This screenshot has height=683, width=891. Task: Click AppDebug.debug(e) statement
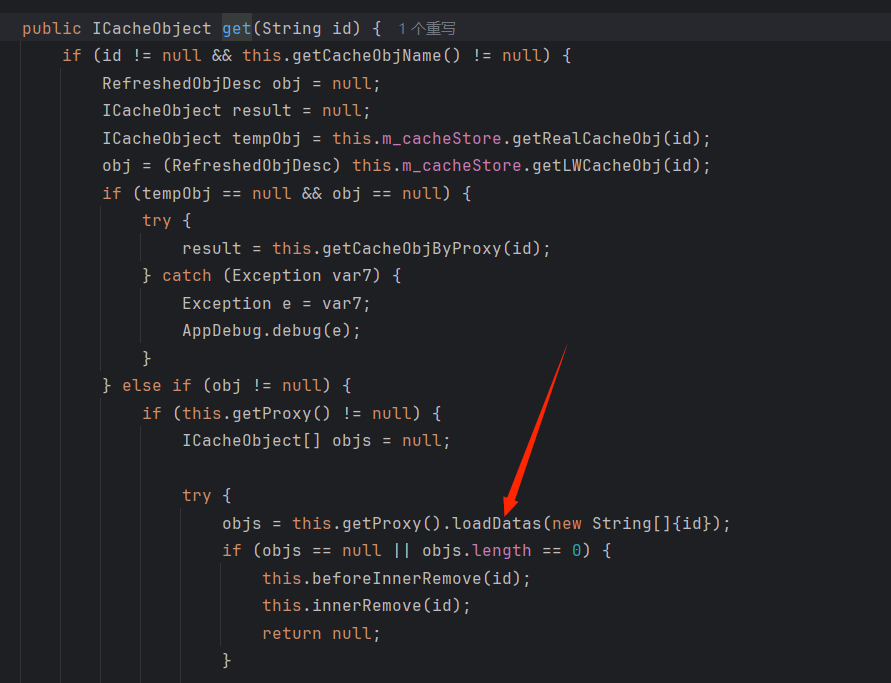click(x=271, y=331)
